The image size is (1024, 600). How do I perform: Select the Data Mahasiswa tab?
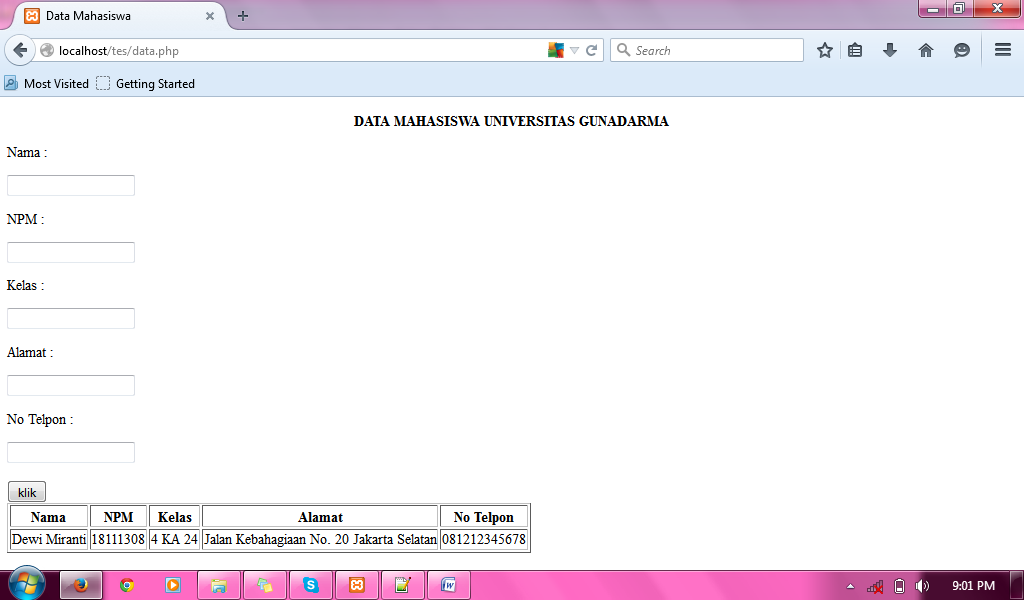pyautogui.click(x=118, y=16)
